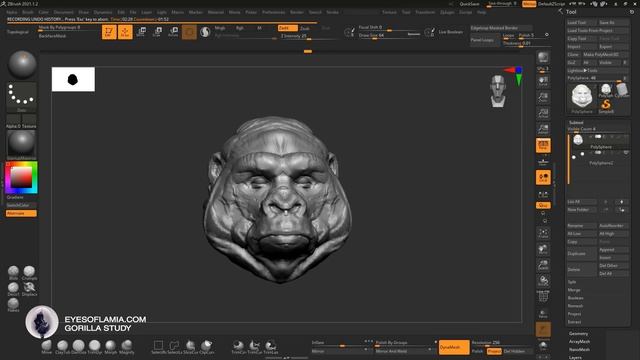
Task: Select the Scale transform icon
Action: 157,32
